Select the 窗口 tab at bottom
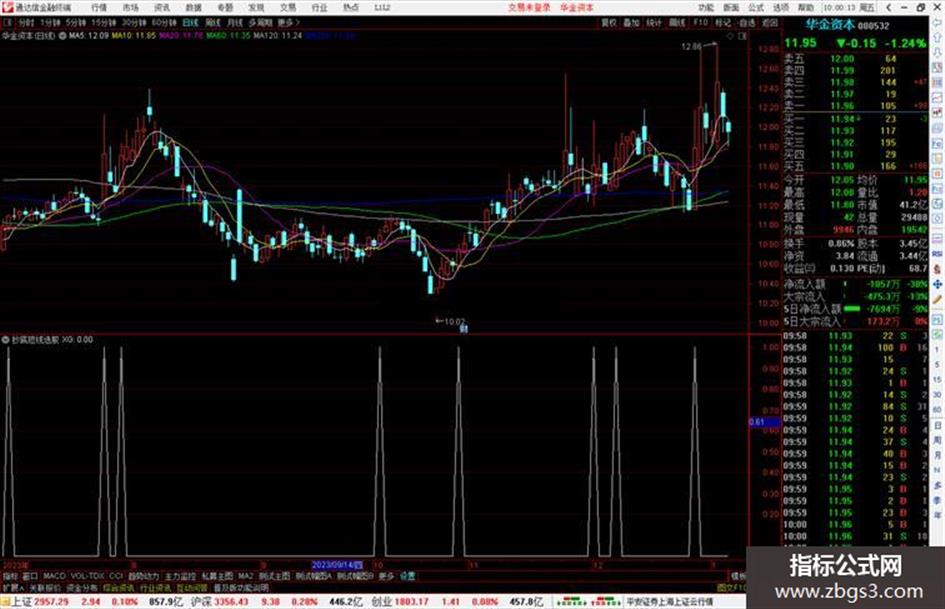 point(30,576)
